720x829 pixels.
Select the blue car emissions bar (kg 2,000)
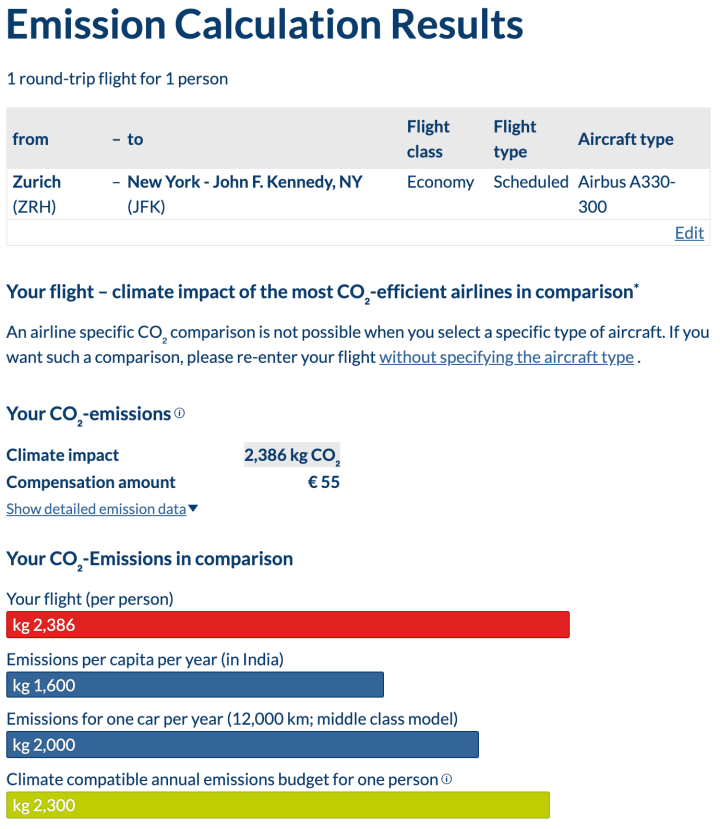click(242, 745)
